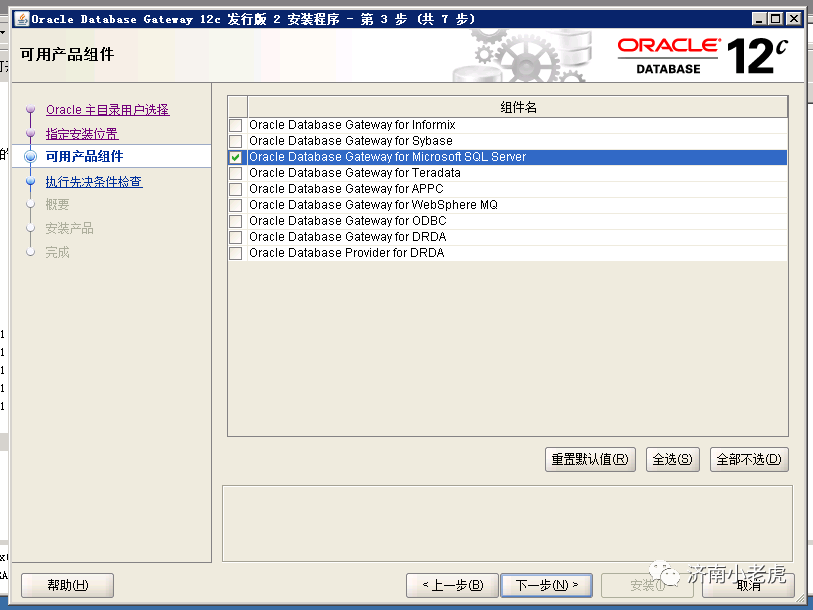Open 指定安装位置 step link

[x=82, y=134]
